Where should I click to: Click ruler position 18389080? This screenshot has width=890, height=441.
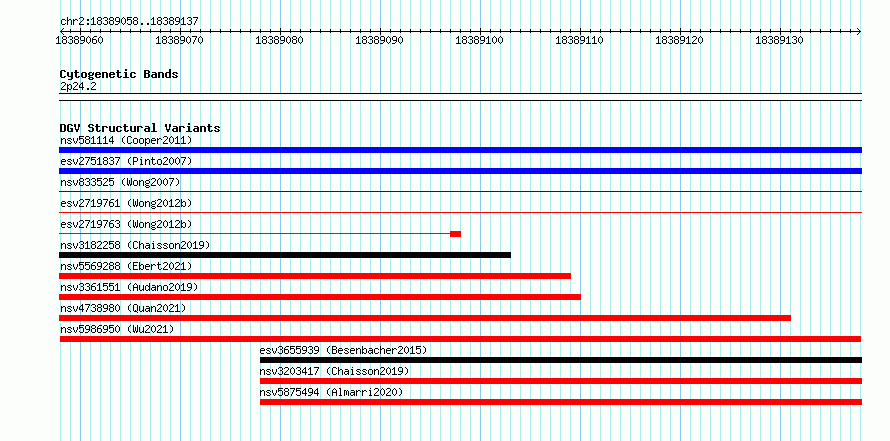[x=280, y=40]
